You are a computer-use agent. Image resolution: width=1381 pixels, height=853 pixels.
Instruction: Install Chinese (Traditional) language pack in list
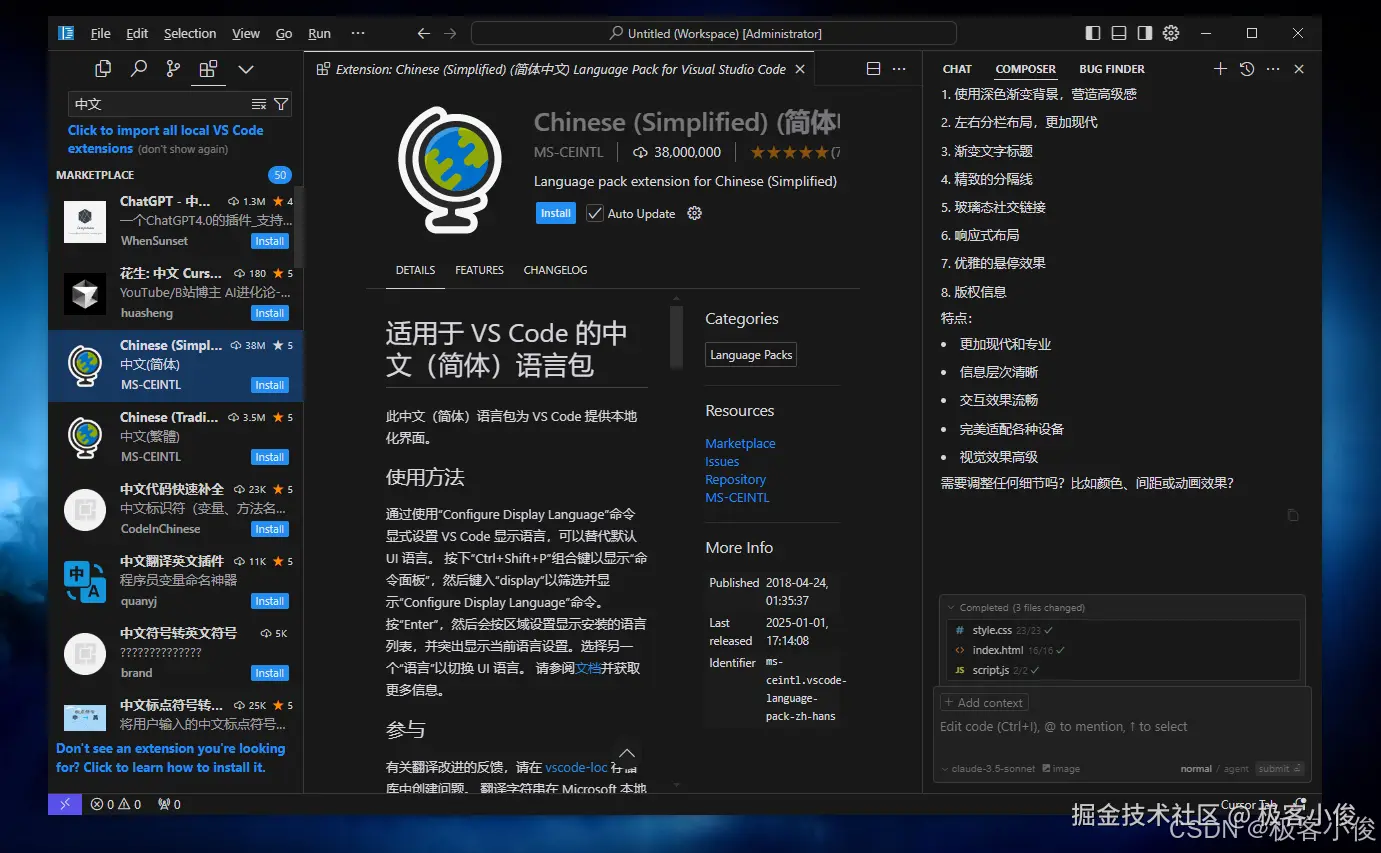point(269,457)
